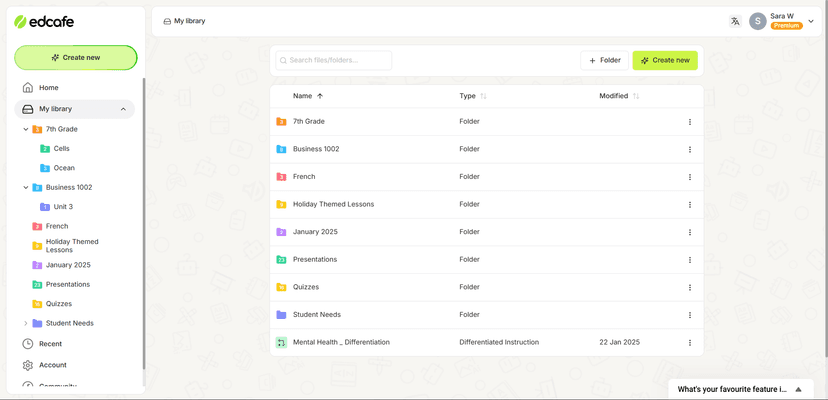
Task: Click the red French folder icon in table
Action: tap(281, 176)
